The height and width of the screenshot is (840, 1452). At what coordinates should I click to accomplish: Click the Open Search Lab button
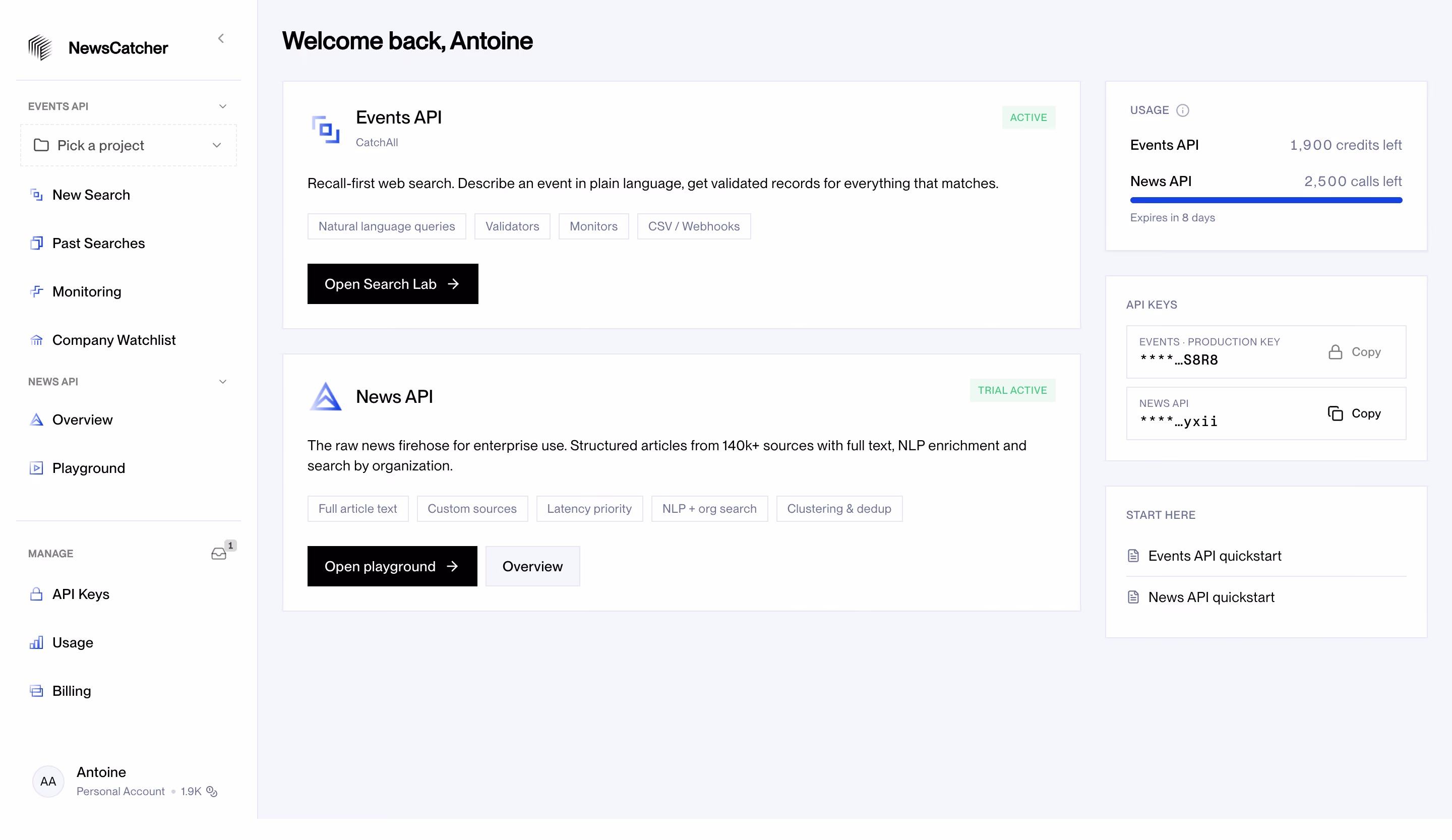click(392, 284)
